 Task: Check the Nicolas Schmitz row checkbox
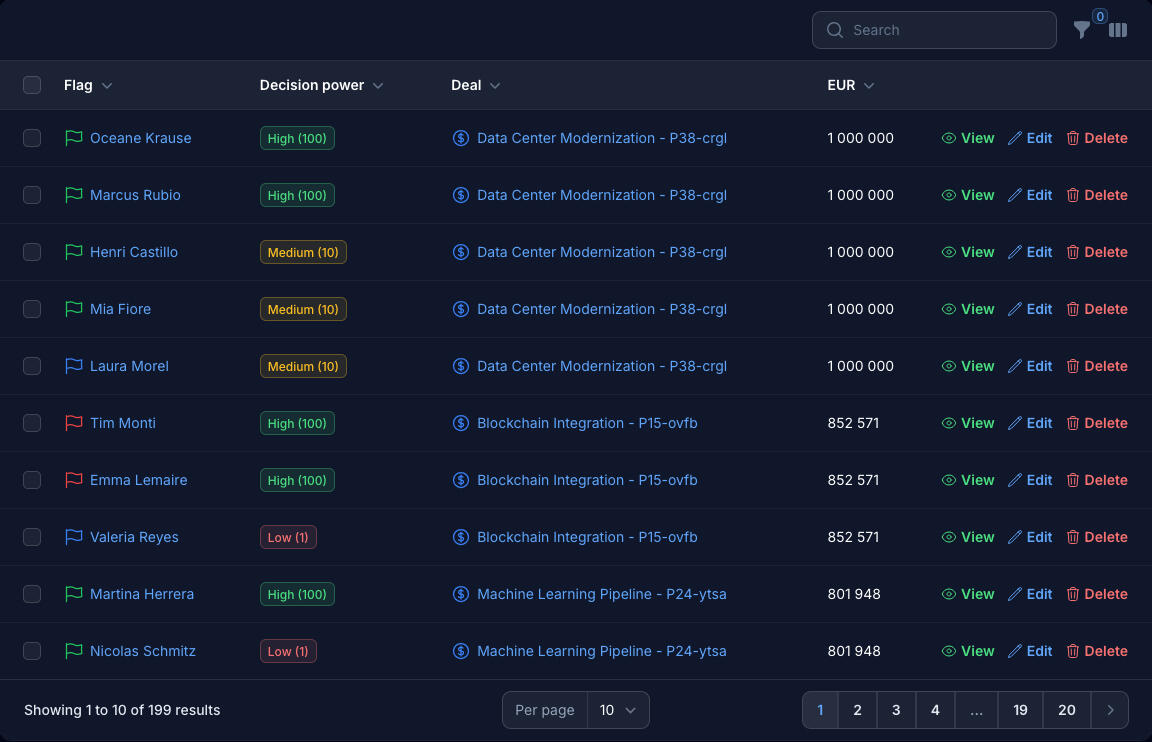coord(32,651)
